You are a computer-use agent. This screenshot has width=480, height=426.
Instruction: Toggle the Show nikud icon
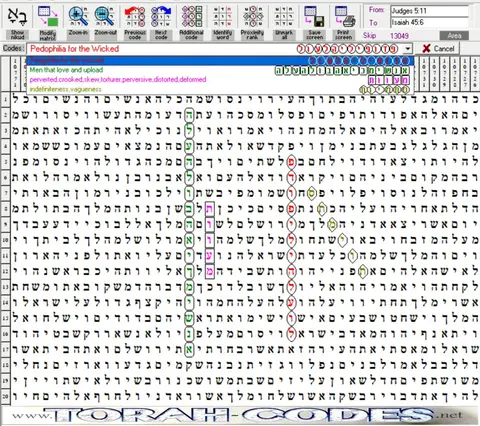(x=17, y=17)
